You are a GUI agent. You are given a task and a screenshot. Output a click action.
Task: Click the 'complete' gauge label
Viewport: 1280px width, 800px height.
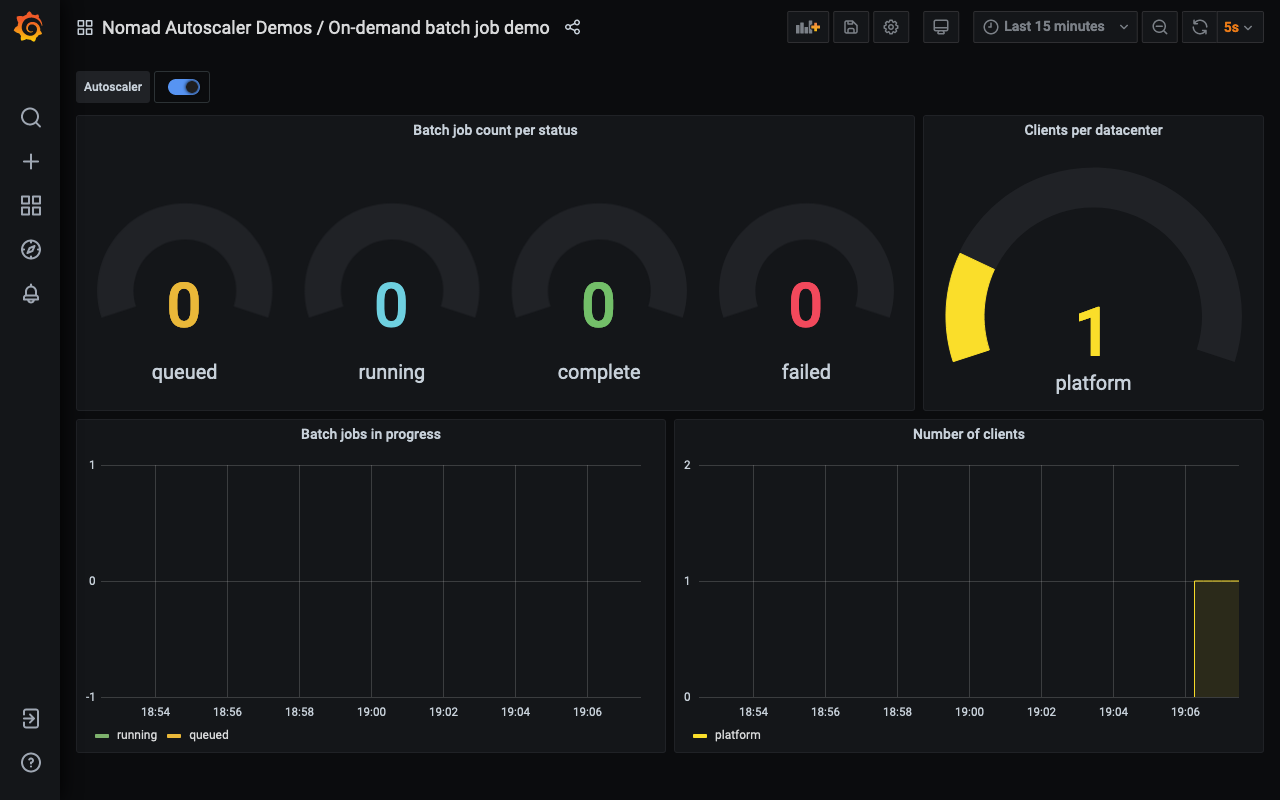(x=599, y=372)
